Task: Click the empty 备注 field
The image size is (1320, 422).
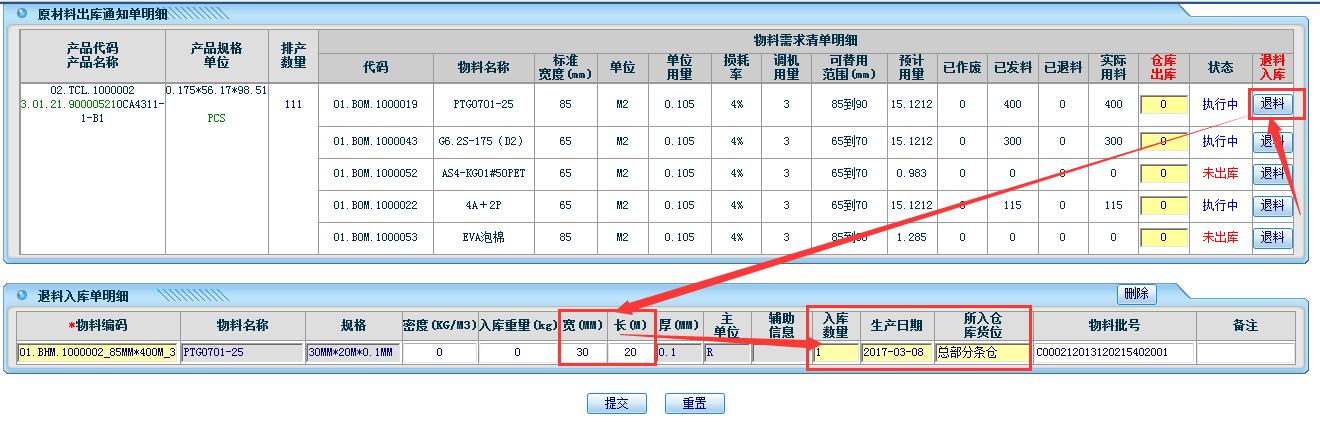Action: point(1244,352)
